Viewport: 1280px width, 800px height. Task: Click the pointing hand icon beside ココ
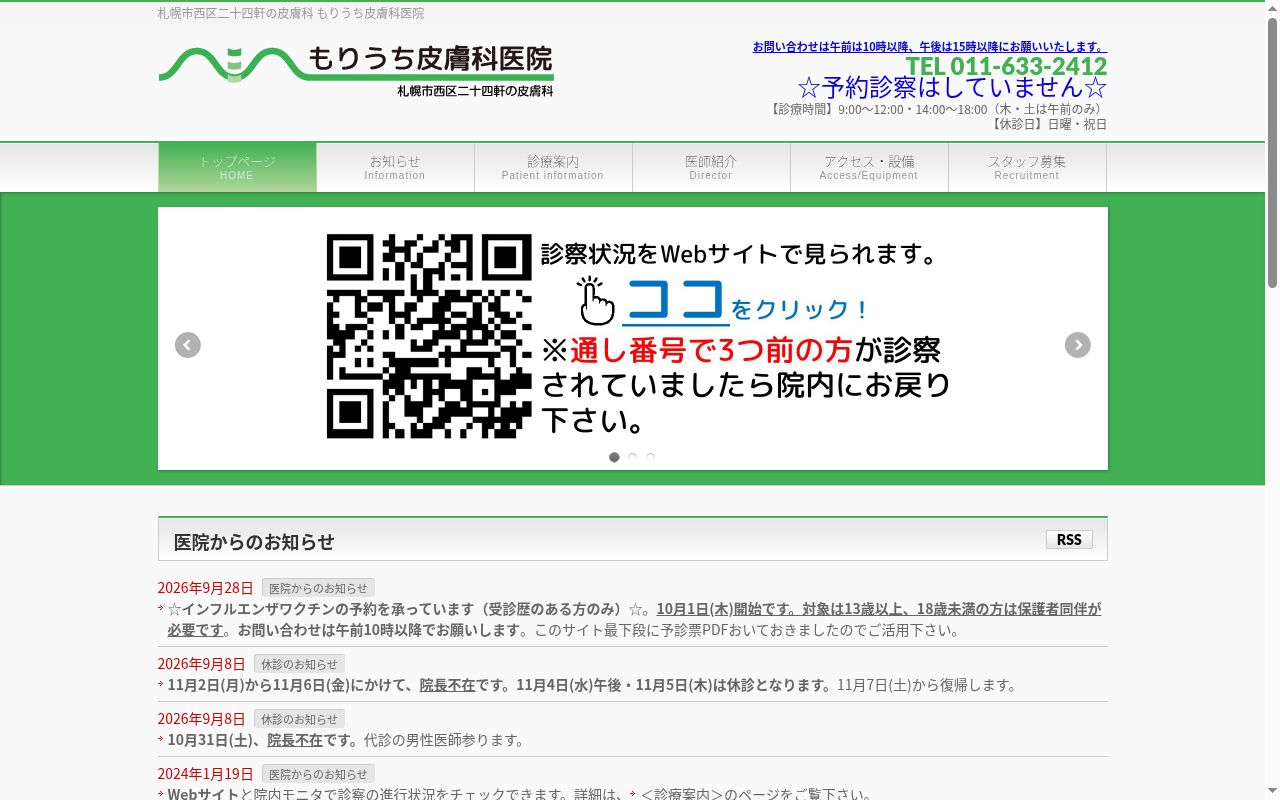click(596, 301)
